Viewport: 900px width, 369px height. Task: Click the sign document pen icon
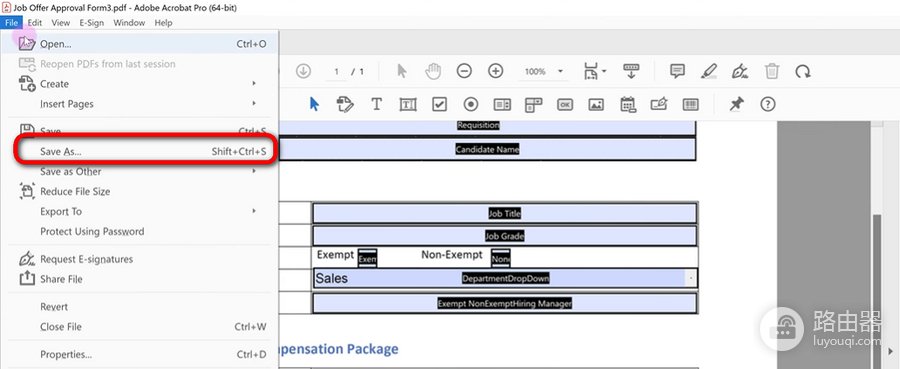[x=740, y=71]
